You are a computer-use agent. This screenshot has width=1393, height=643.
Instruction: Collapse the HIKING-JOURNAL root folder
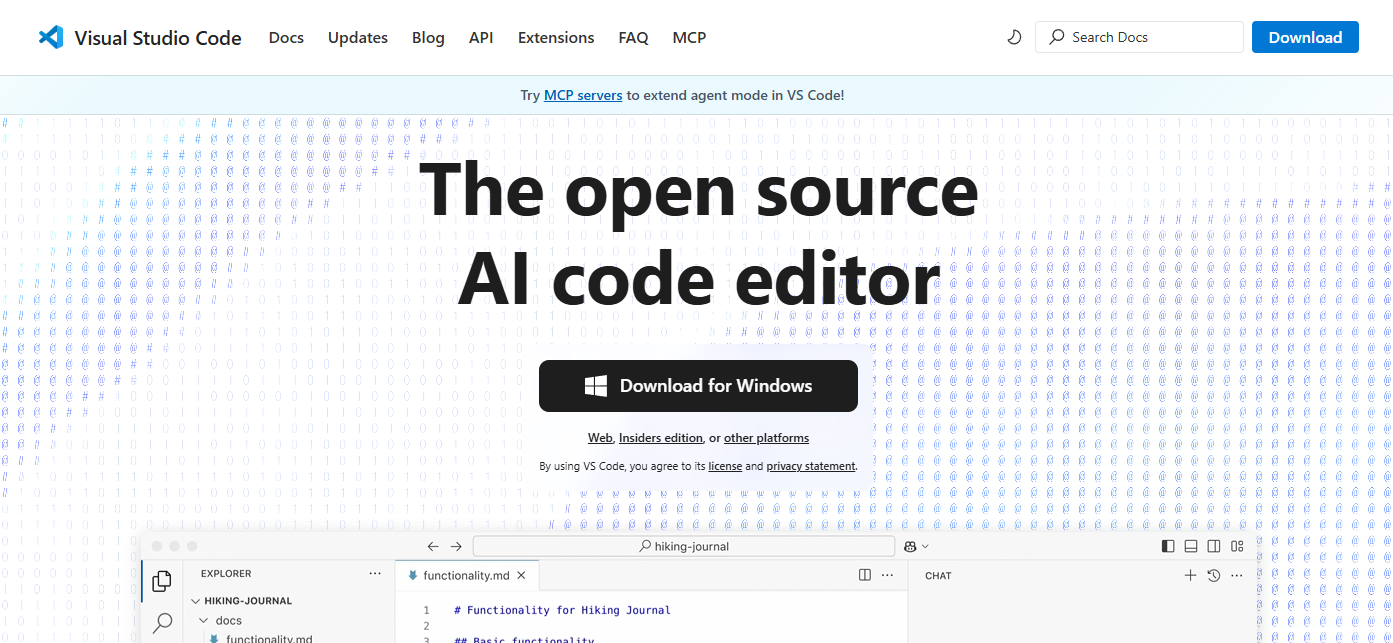196,601
